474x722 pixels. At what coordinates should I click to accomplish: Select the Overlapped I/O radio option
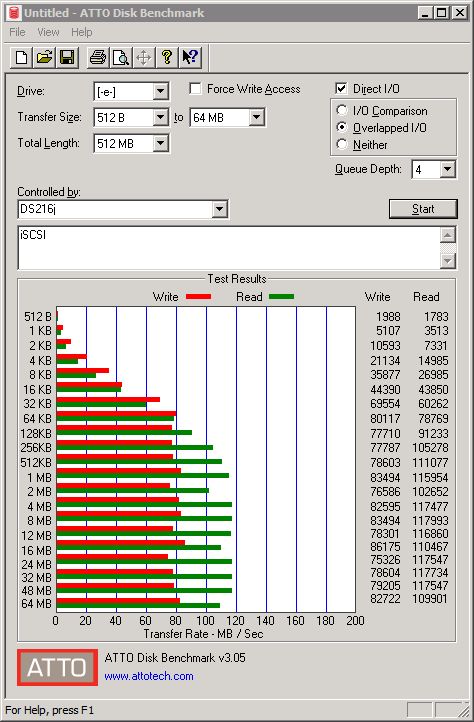click(x=342, y=127)
